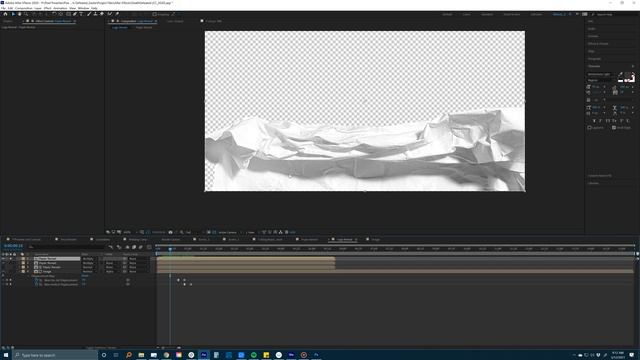640x360 pixels.
Task: Toggle All Caps in the Character panel
Action: point(607,121)
